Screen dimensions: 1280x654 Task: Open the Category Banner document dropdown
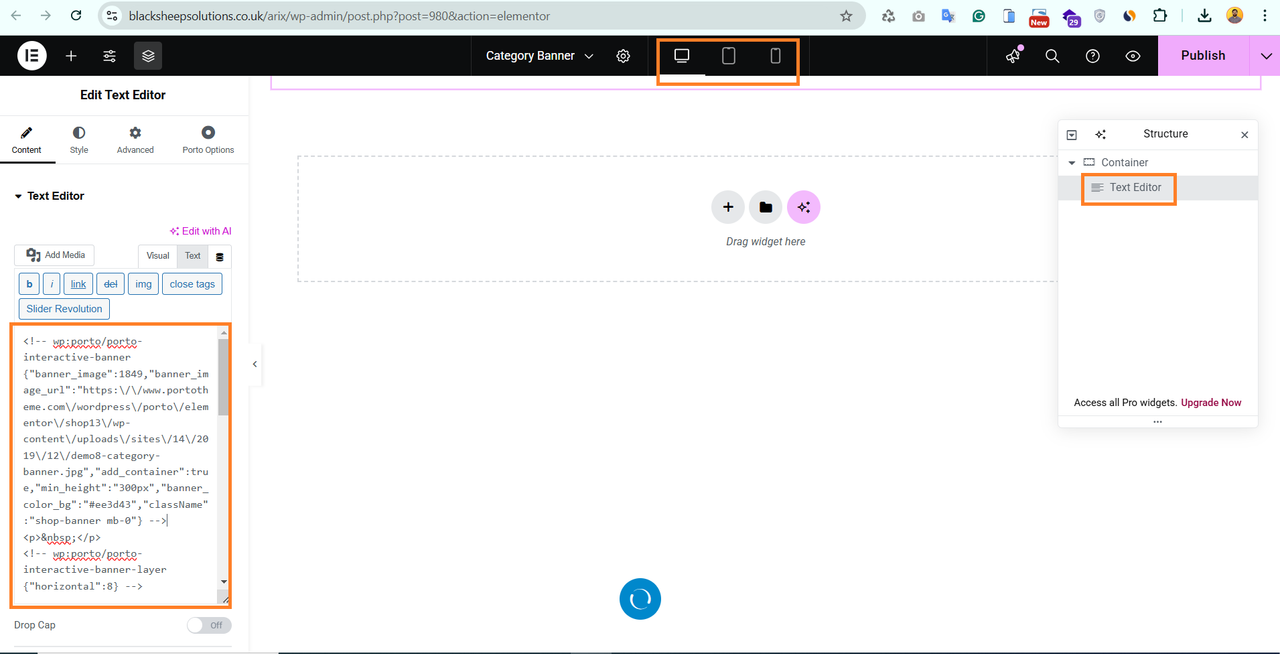click(539, 56)
